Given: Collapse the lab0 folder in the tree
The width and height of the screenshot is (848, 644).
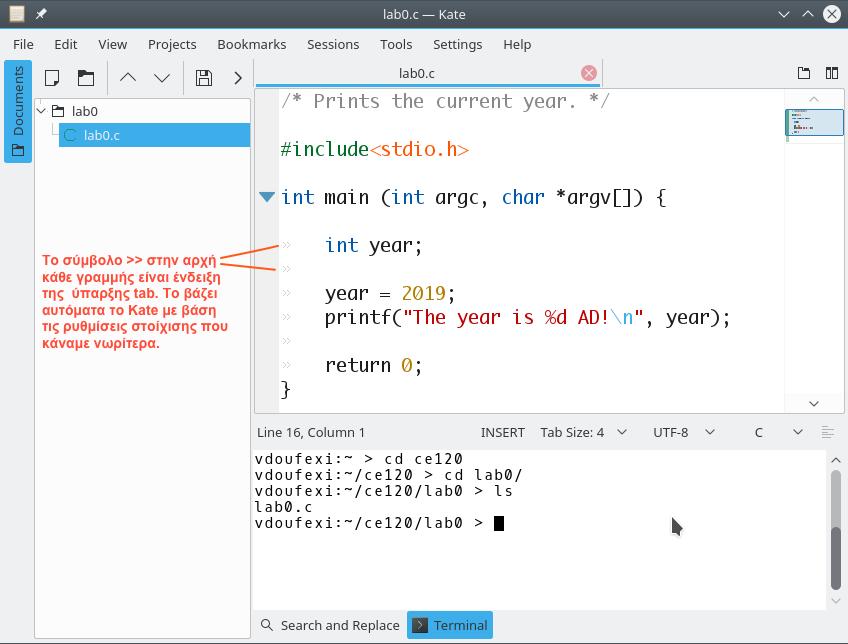Looking at the screenshot, I should point(42,111).
